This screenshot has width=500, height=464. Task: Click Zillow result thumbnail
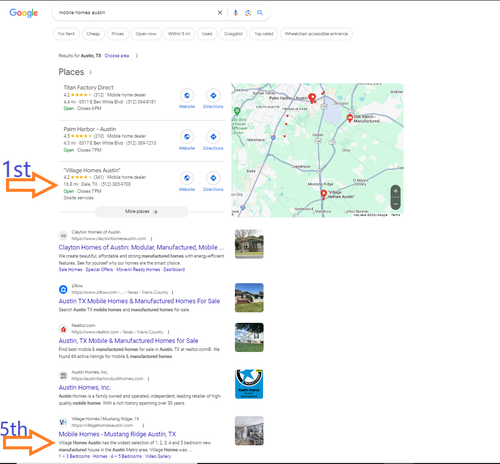[249, 298]
